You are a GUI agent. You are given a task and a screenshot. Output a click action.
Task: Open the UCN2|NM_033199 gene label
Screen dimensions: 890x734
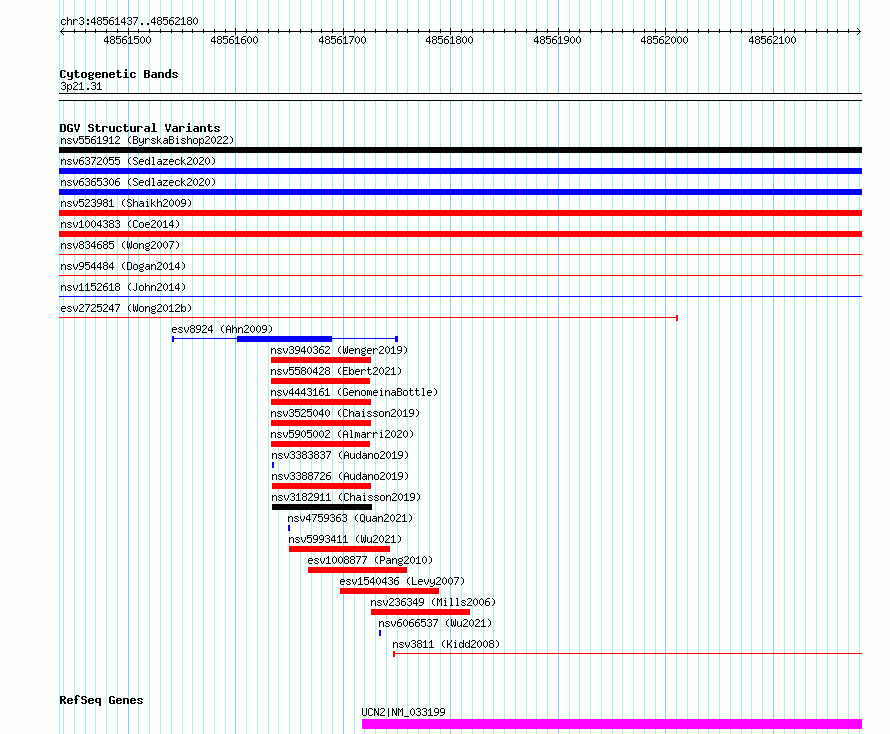(404, 712)
